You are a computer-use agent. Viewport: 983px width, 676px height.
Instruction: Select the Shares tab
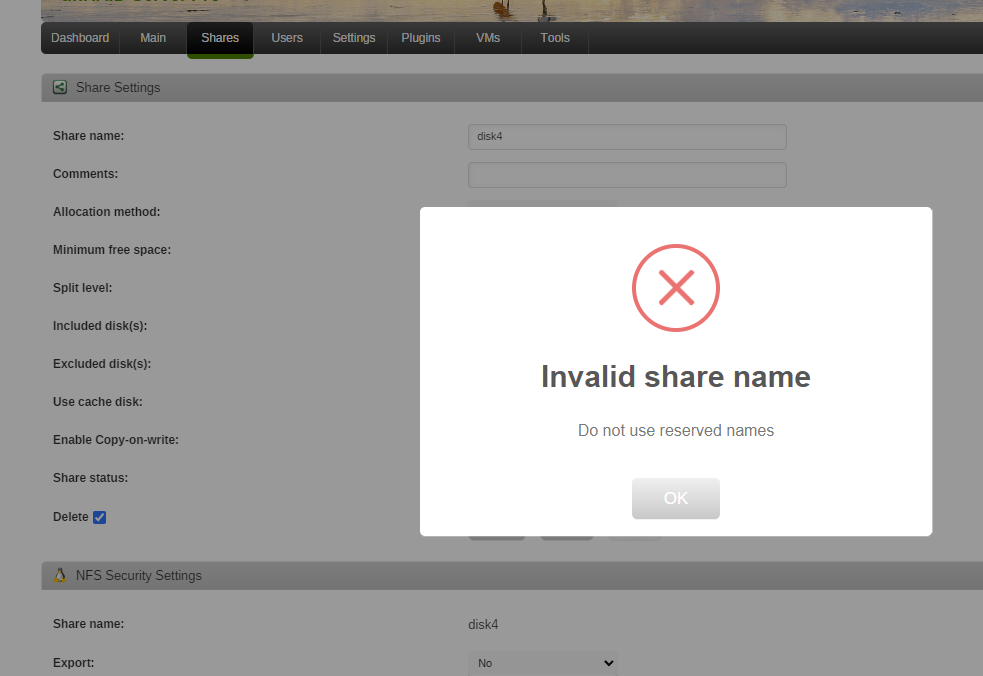pos(220,38)
